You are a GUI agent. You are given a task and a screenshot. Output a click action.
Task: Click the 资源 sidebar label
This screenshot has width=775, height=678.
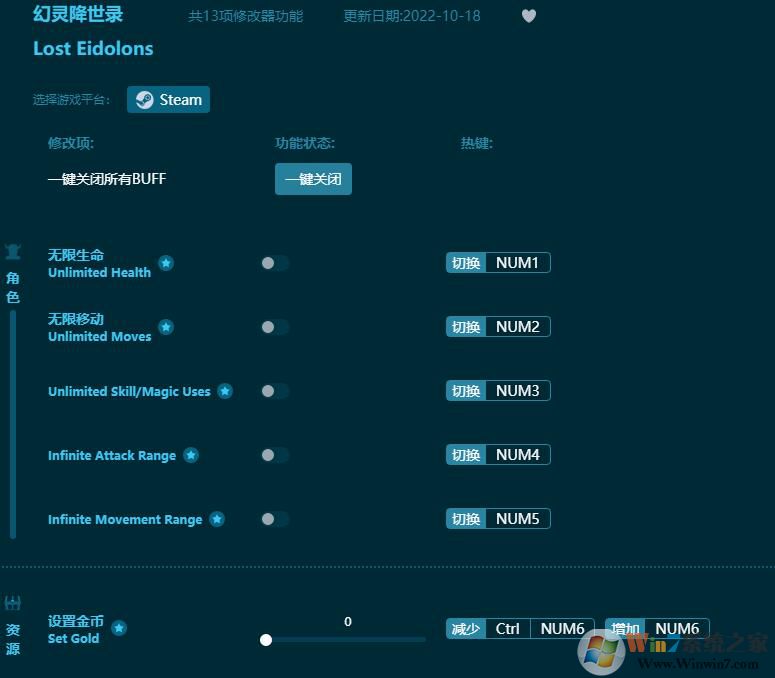[13, 638]
